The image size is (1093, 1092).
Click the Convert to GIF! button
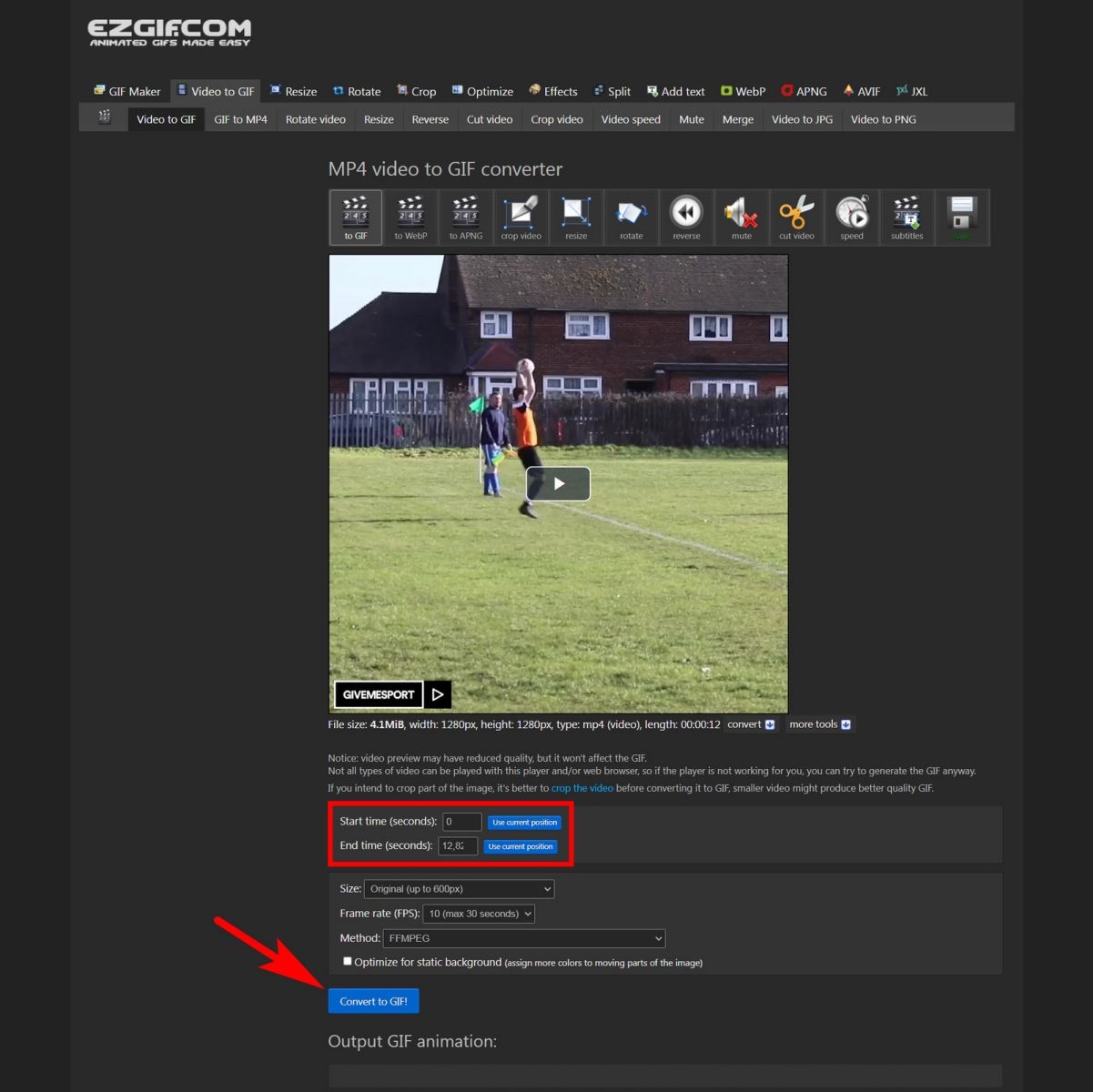tap(373, 1001)
